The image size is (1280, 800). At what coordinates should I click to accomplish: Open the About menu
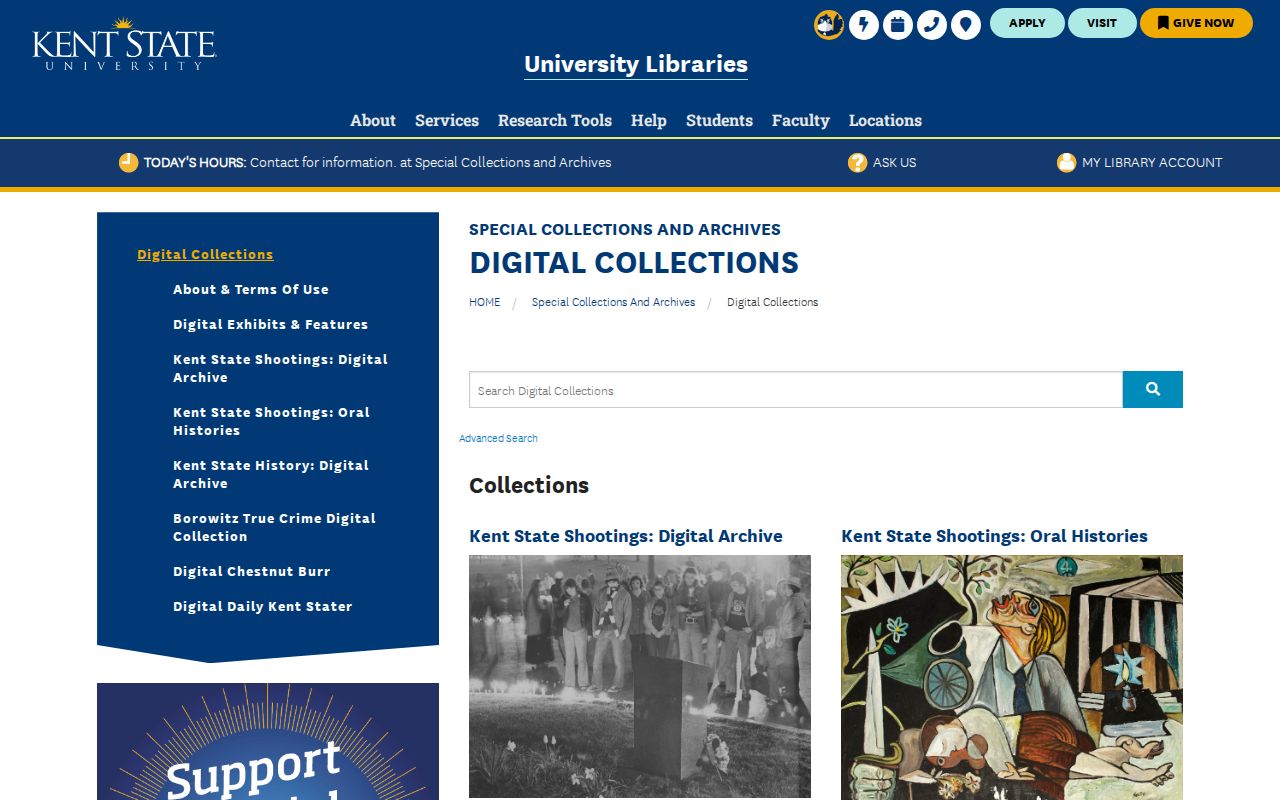coord(373,120)
